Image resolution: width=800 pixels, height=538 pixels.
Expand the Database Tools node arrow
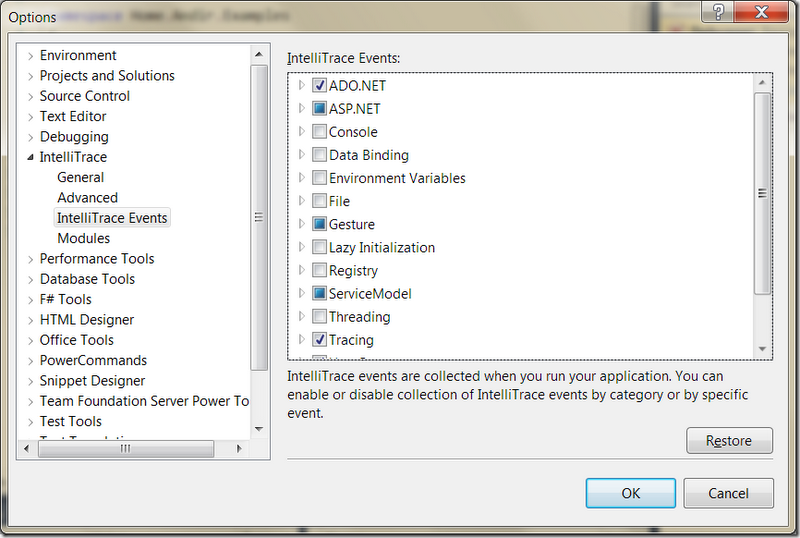coord(31,280)
